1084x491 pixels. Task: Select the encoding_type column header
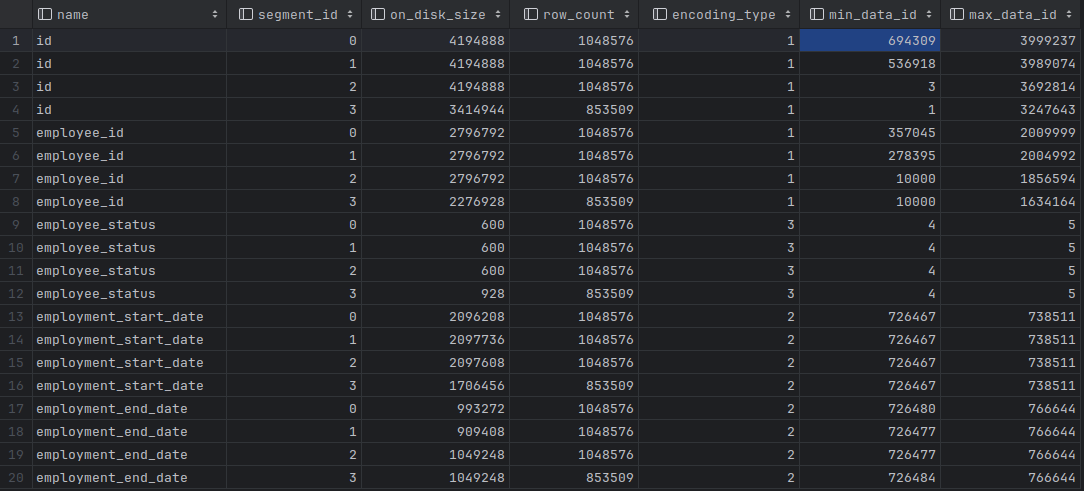tap(719, 14)
